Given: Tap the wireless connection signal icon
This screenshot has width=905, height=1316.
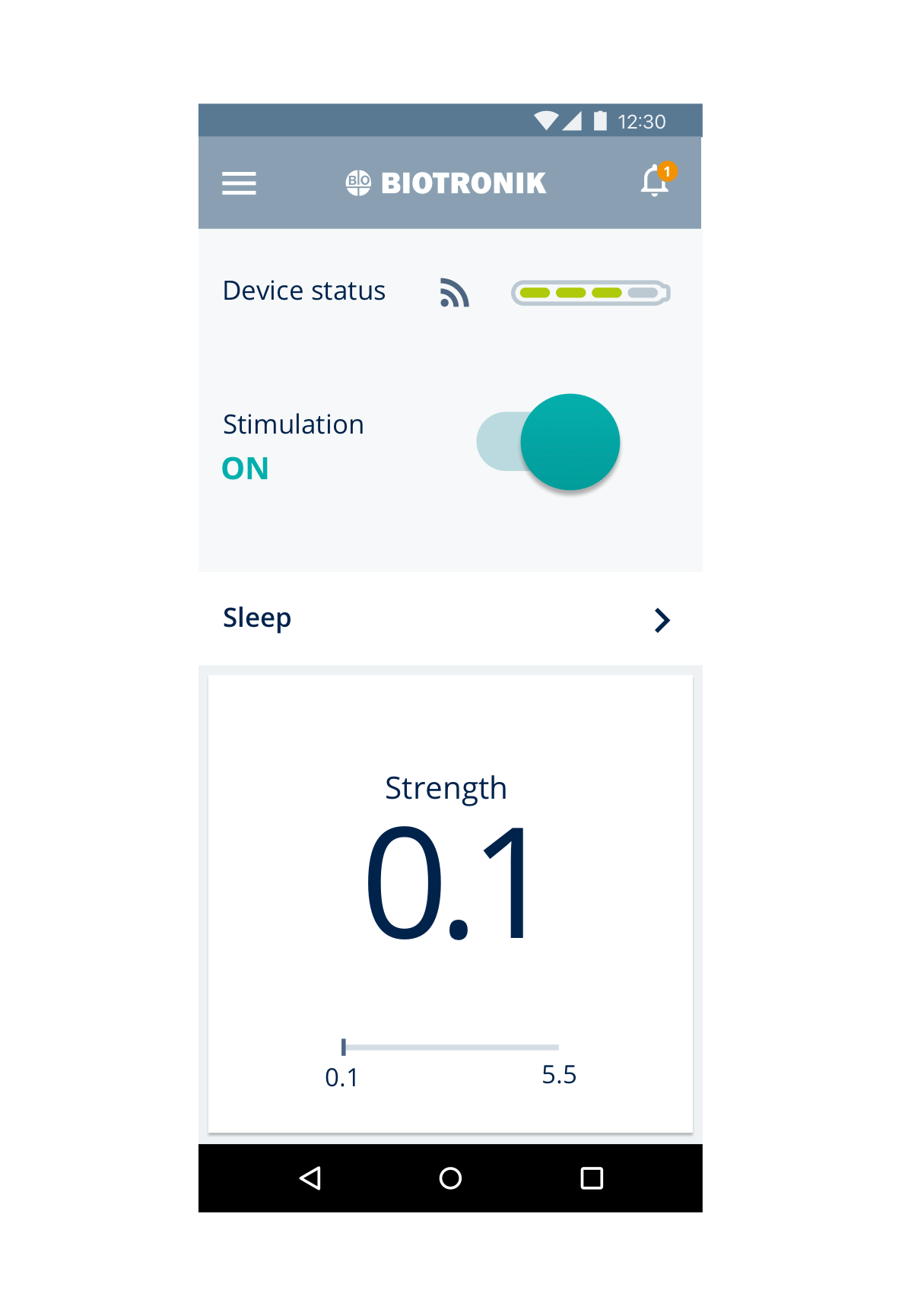Looking at the screenshot, I should point(454,293).
